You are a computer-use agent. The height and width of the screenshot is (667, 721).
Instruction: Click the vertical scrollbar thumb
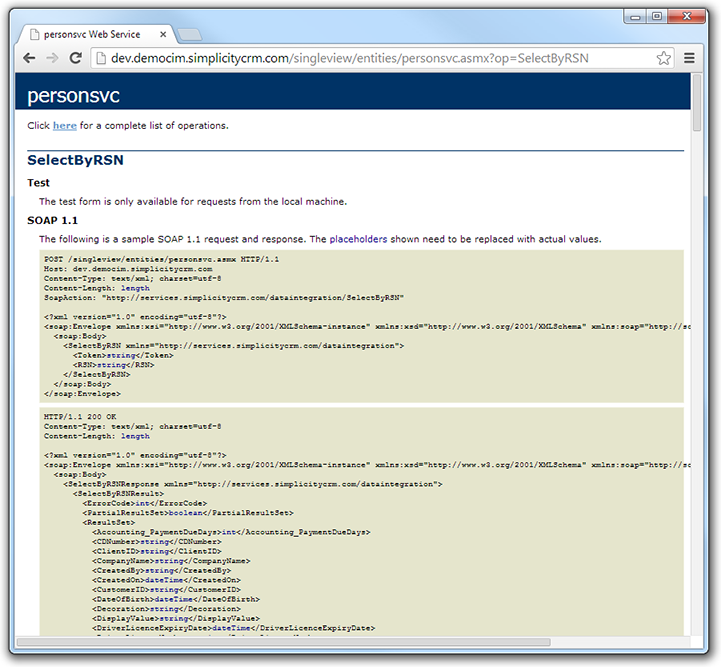[697, 103]
